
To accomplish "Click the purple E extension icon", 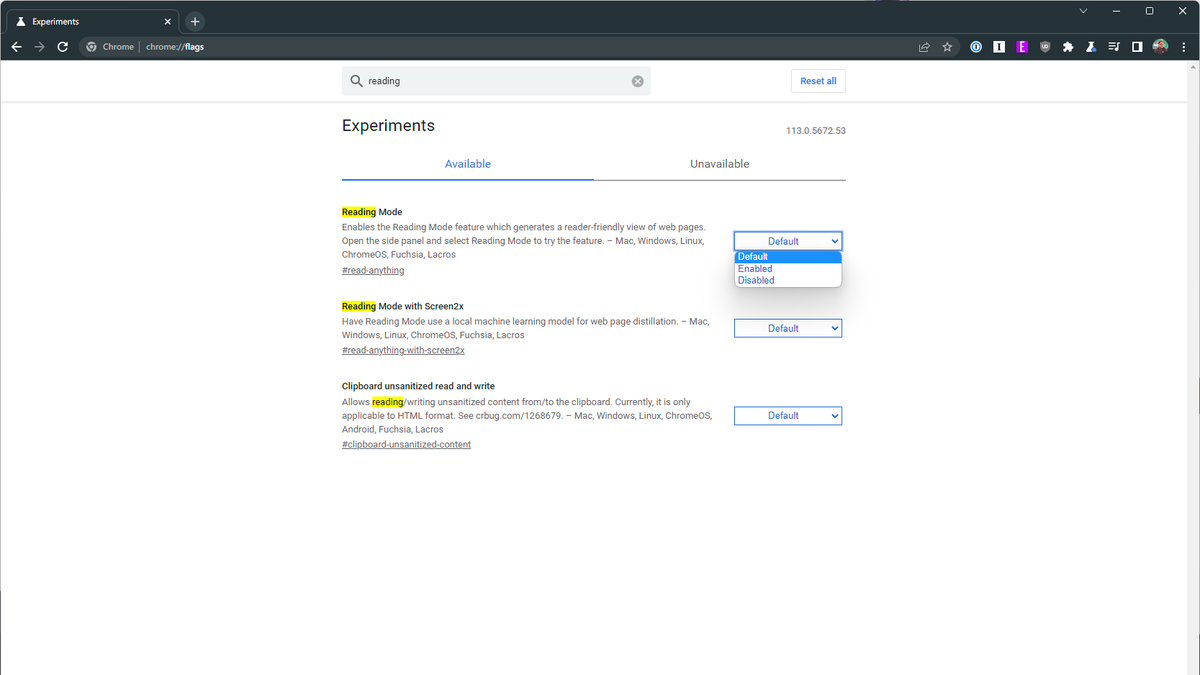I will point(1022,46).
